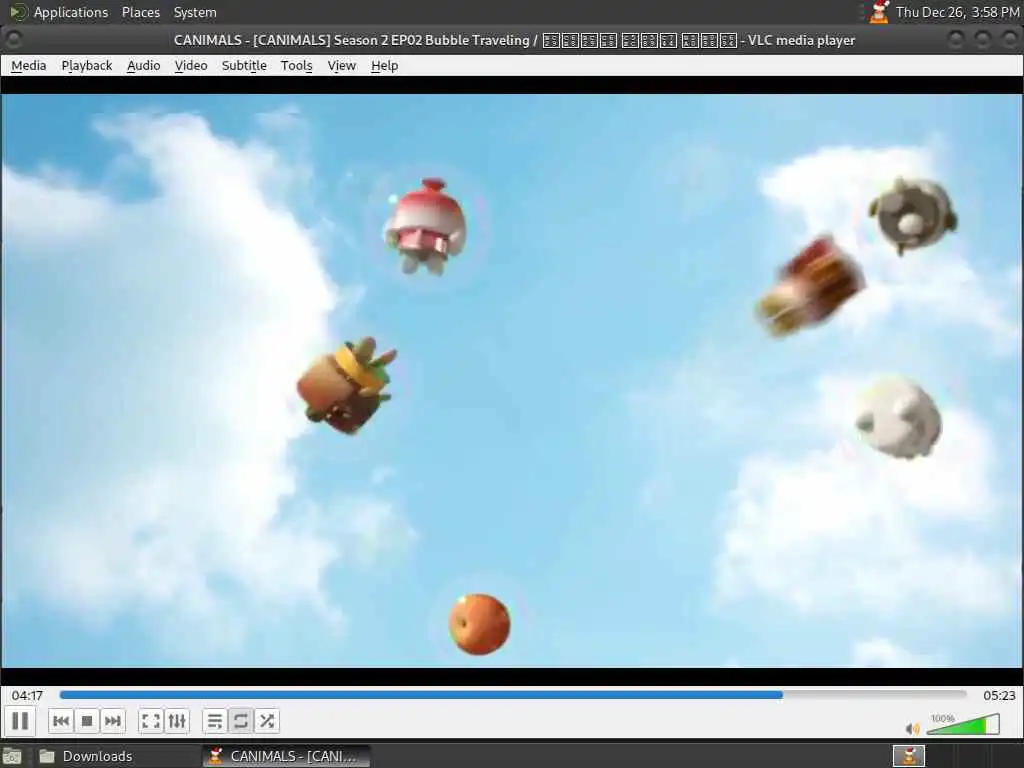Click the VLC cone tray icon in top panel
The width and height of the screenshot is (1024, 768).
coord(879,12)
